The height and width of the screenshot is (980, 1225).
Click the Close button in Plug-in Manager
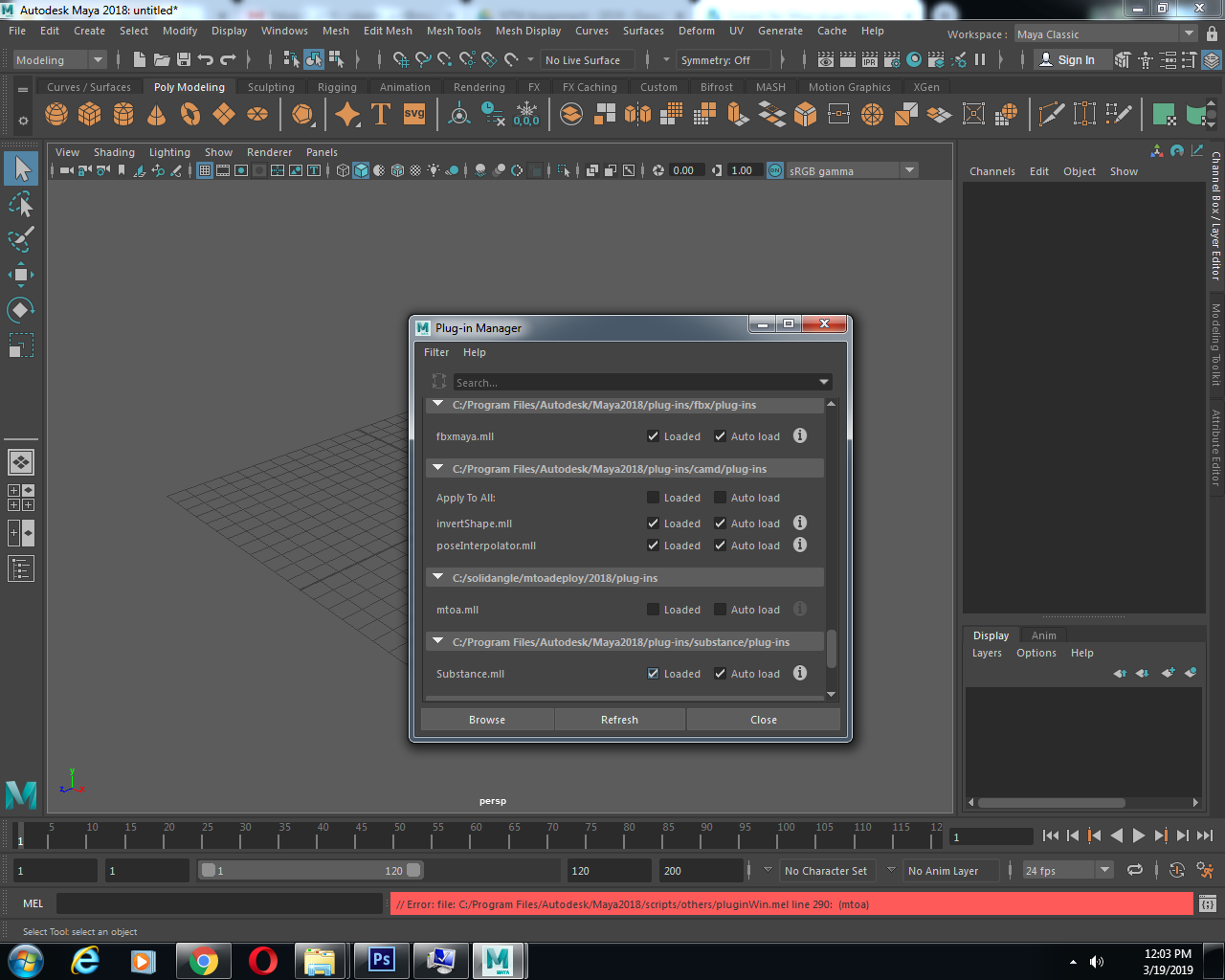click(764, 720)
